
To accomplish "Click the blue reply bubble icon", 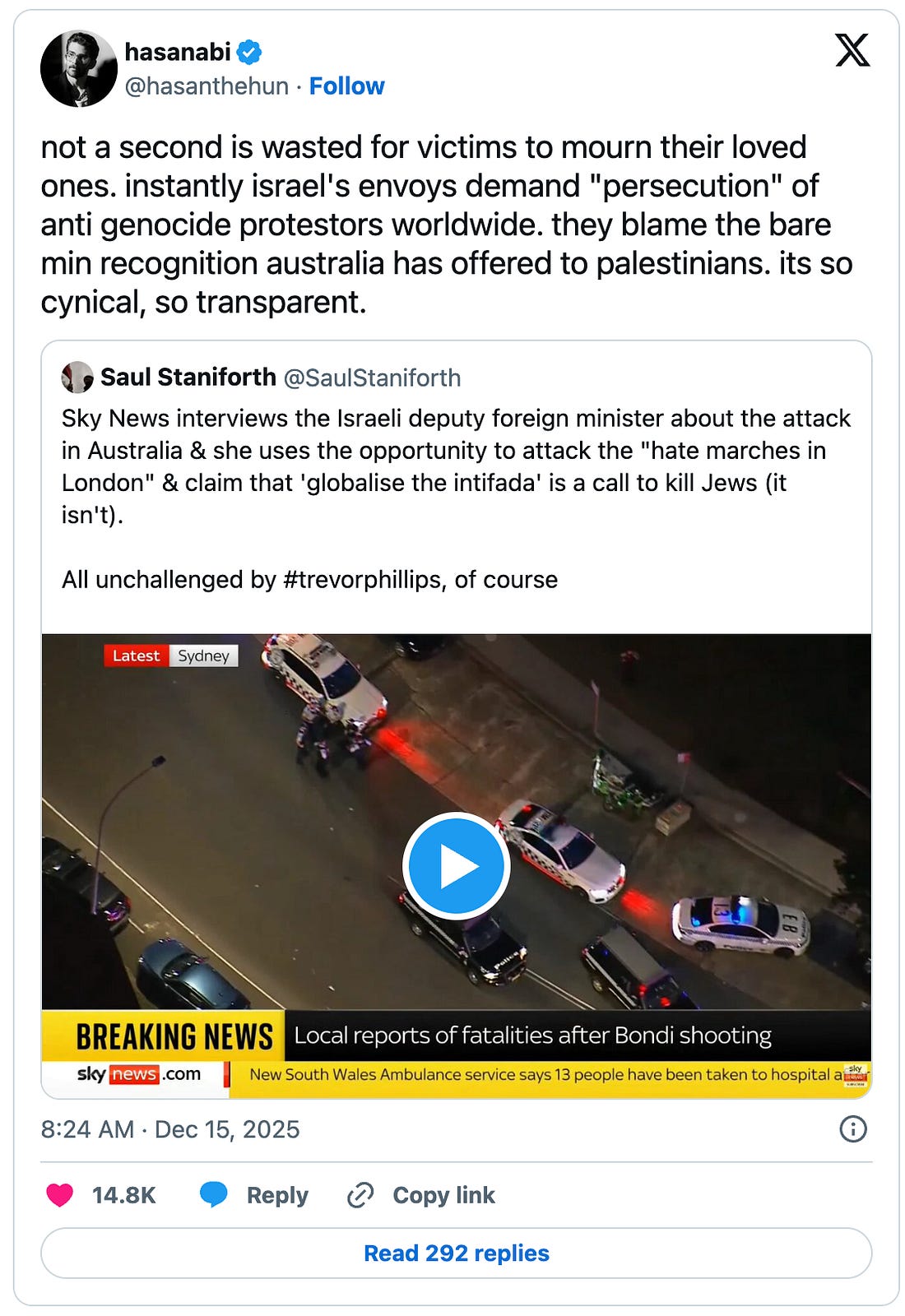I will (x=214, y=1194).
